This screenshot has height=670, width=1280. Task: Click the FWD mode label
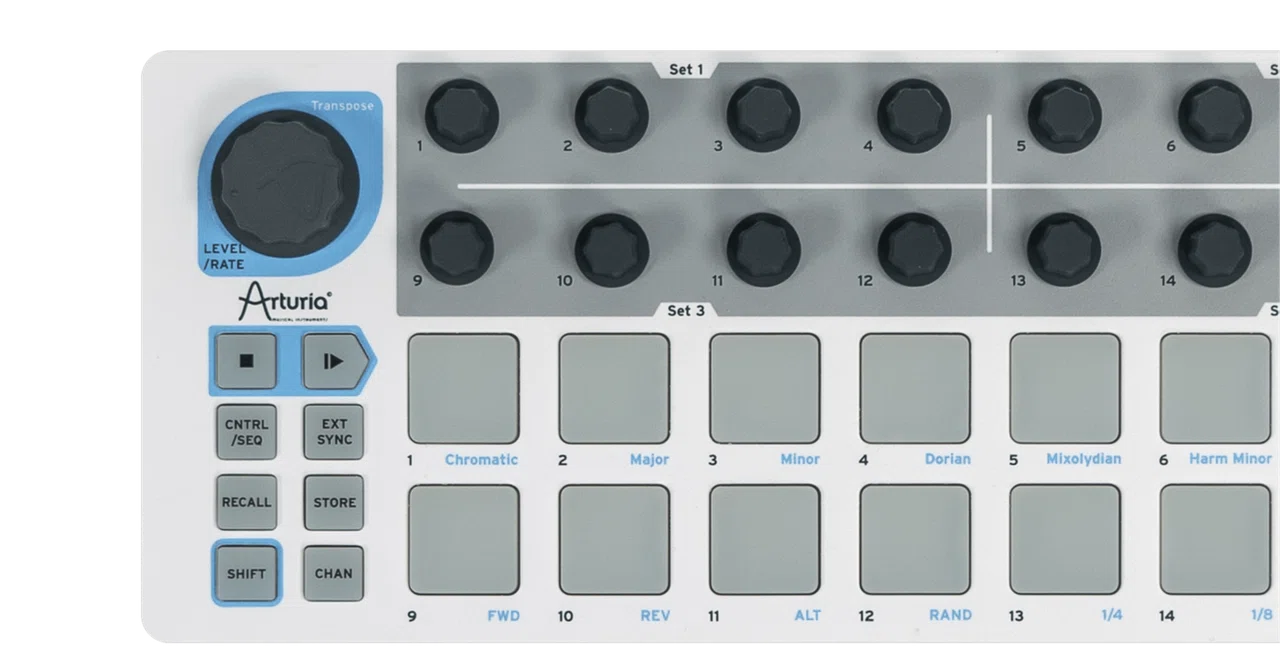click(x=504, y=616)
